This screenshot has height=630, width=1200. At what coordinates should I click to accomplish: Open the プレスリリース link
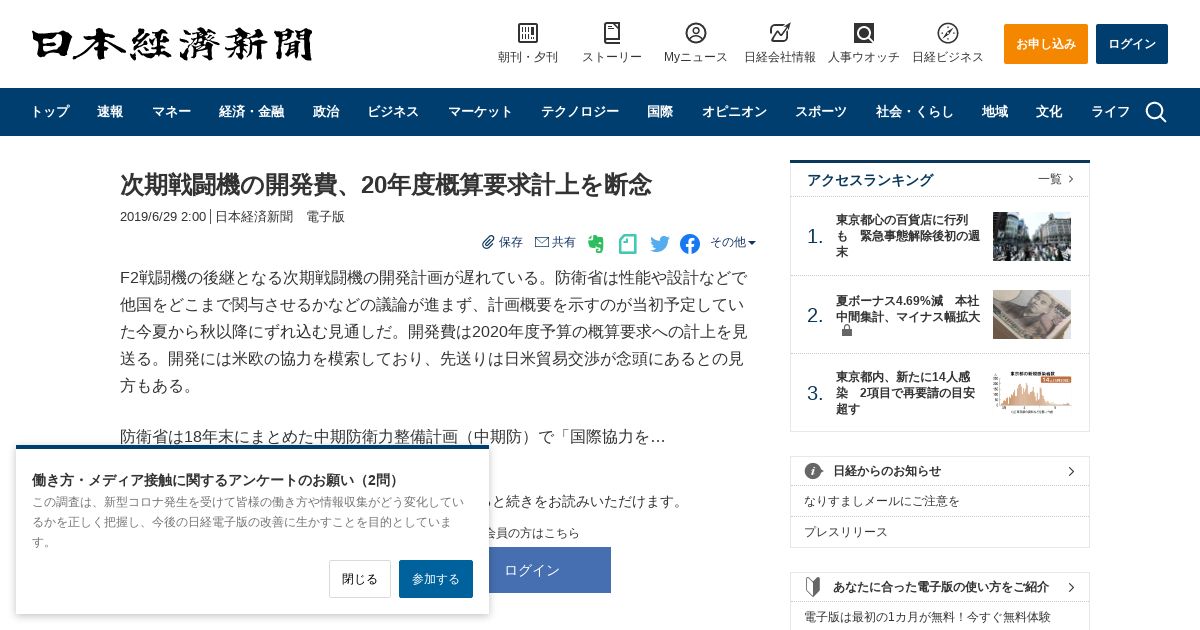pyautogui.click(x=846, y=532)
